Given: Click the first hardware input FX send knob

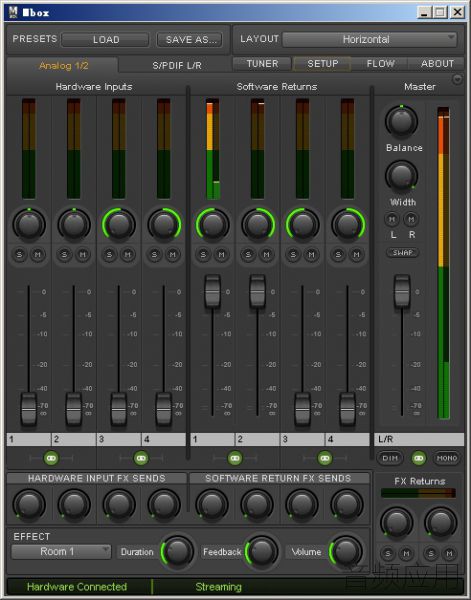Looking at the screenshot, I should 29,505.
